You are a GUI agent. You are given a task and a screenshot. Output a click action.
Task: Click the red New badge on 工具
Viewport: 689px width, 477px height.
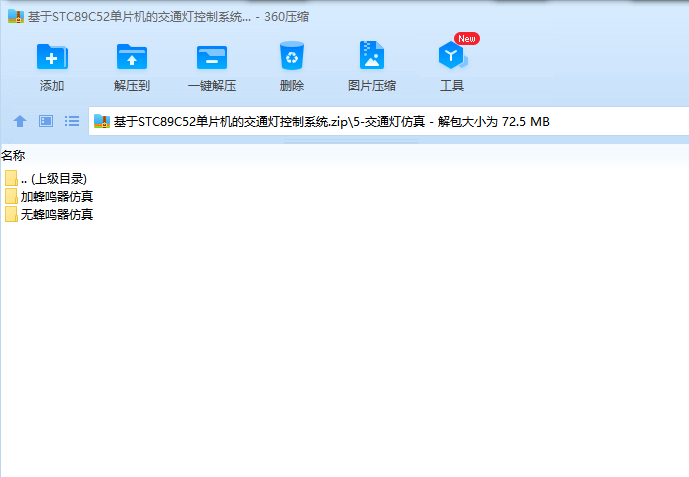[467, 39]
